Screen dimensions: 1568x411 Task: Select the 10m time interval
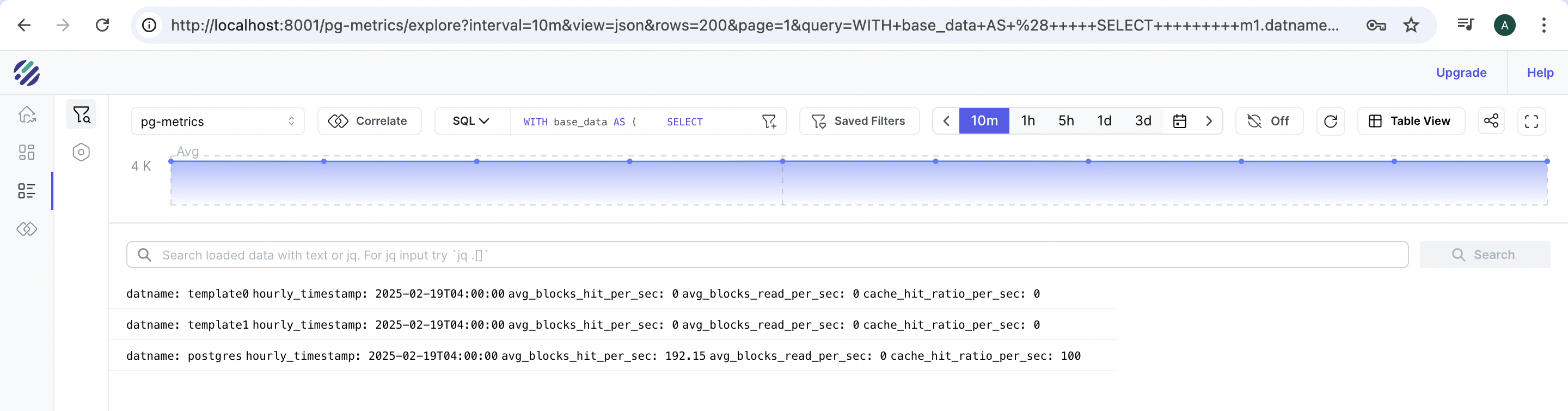click(x=984, y=122)
